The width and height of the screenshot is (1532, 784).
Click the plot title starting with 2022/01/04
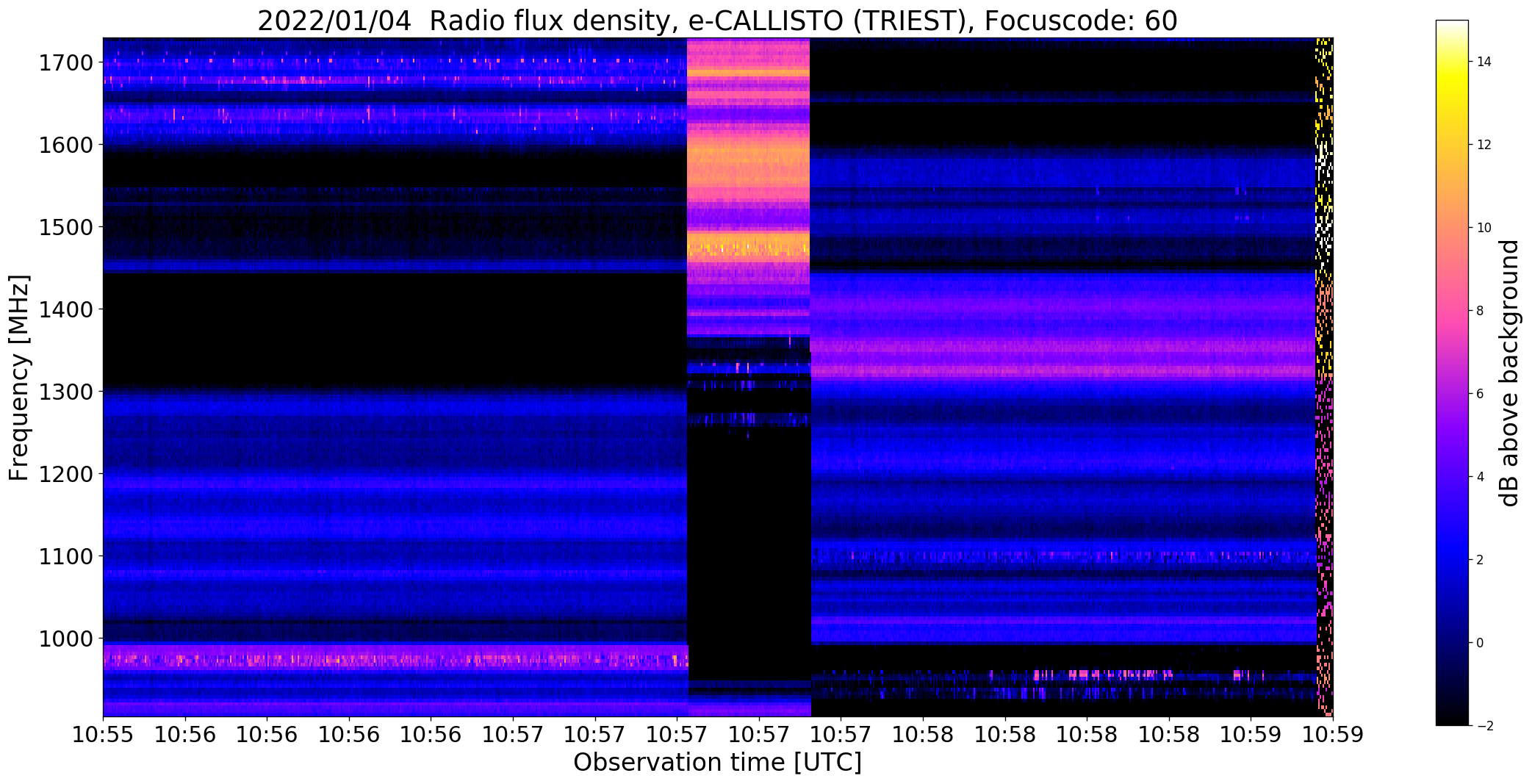[x=717, y=21]
